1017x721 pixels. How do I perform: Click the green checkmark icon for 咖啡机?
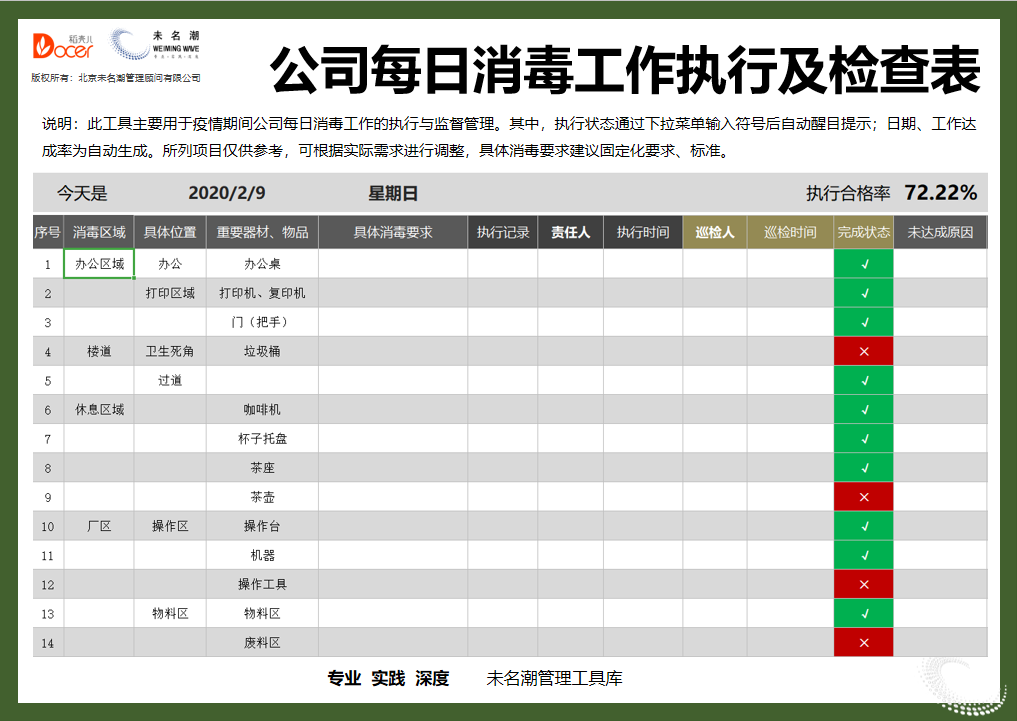[863, 409]
